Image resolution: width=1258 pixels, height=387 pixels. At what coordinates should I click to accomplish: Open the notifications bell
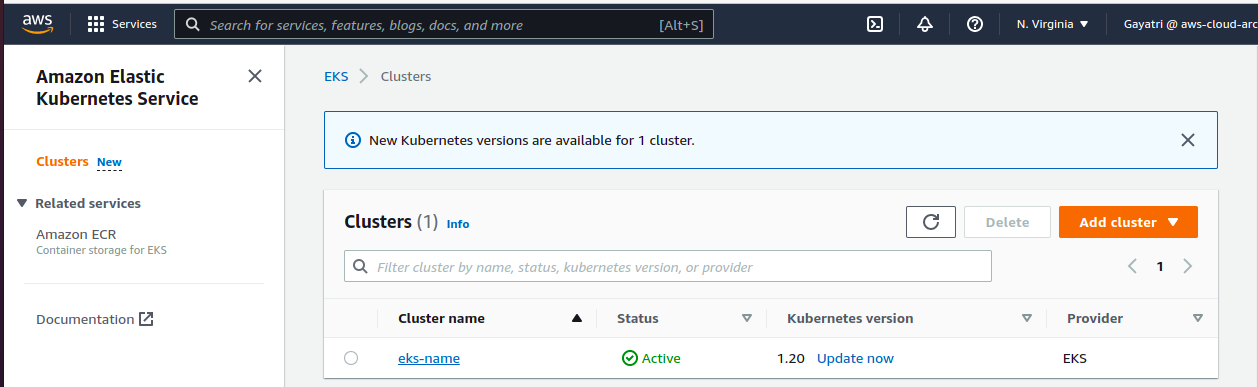pyautogui.click(x=925, y=24)
